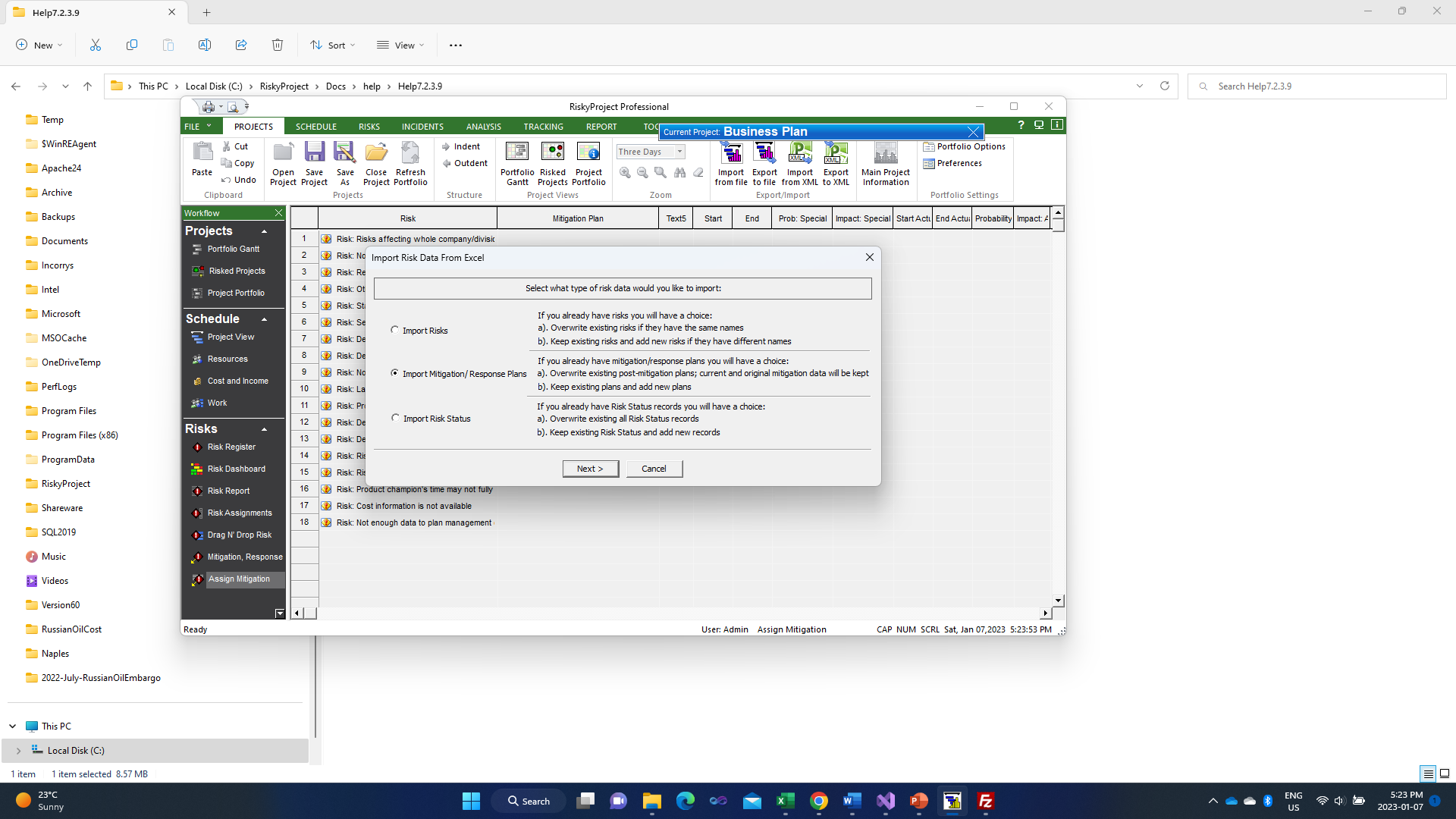This screenshot has height=819, width=1456.
Task: Click the taskbar Search box
Action: pyautogui.click(x=528, y=801)
